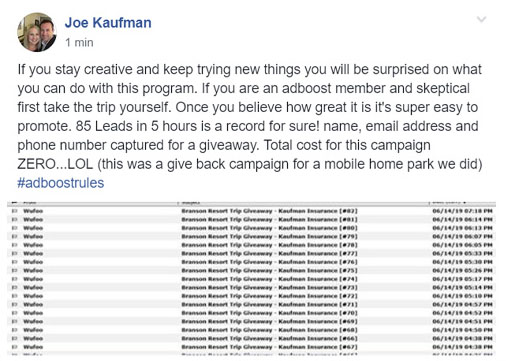Open the email received 06/14/19 04:57 PM
Screen dimensions: 506x361
tap(252, 305)
